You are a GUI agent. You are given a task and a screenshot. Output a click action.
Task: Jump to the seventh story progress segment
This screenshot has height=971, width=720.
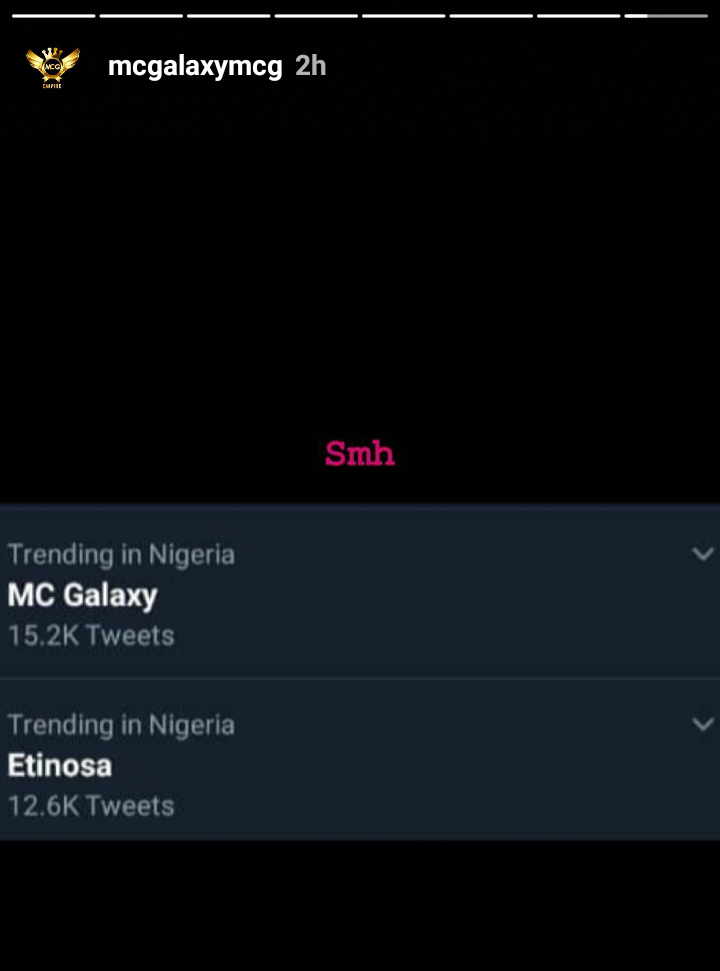click(x=578, y=16)
